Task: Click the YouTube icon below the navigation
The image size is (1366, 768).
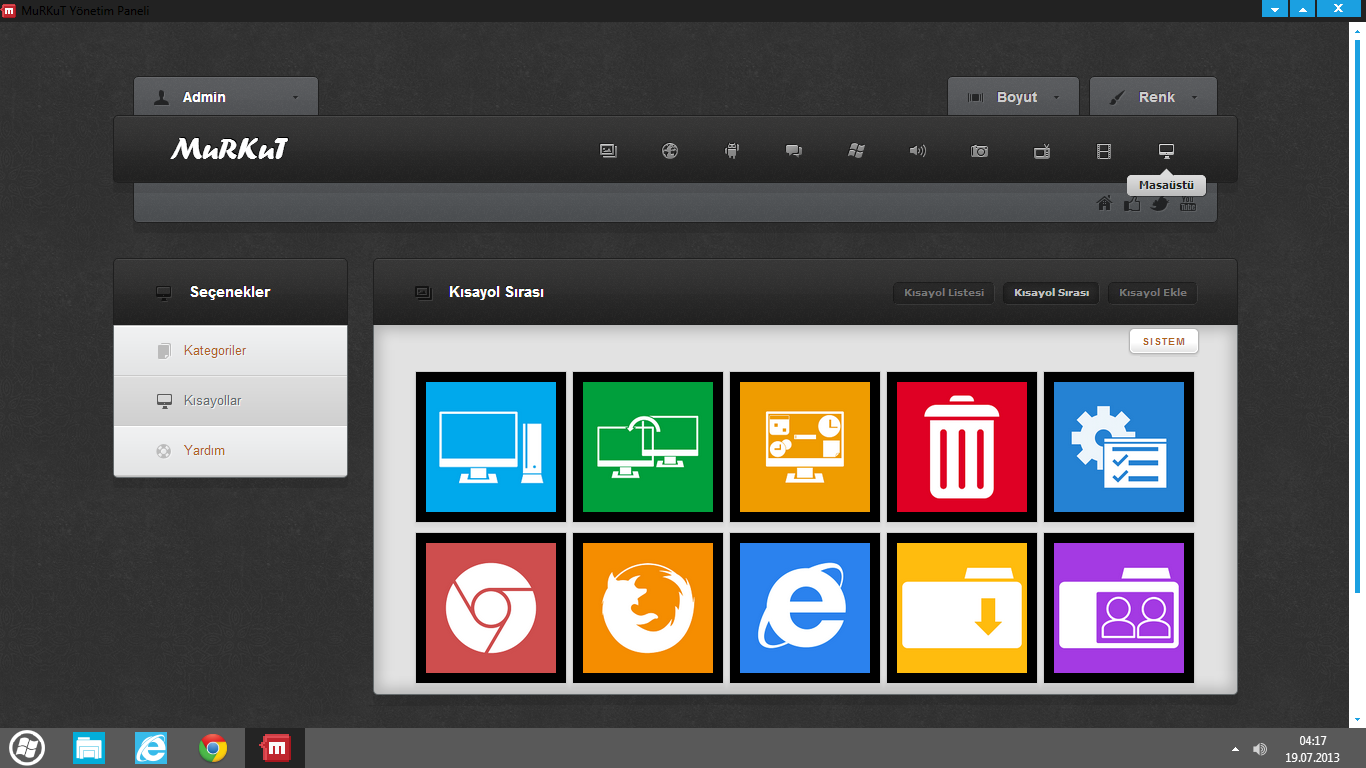Action: [1188, 204]
